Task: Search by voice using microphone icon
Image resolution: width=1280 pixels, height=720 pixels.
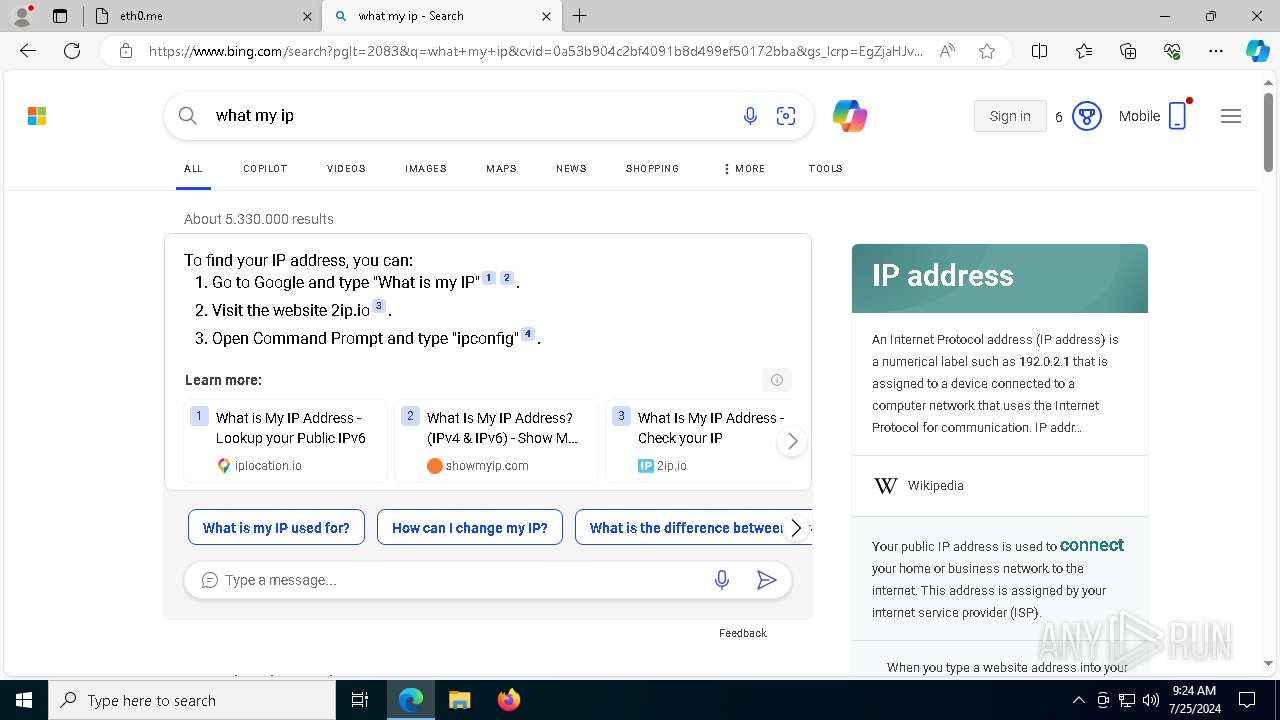Action: (x=750, y=116)
